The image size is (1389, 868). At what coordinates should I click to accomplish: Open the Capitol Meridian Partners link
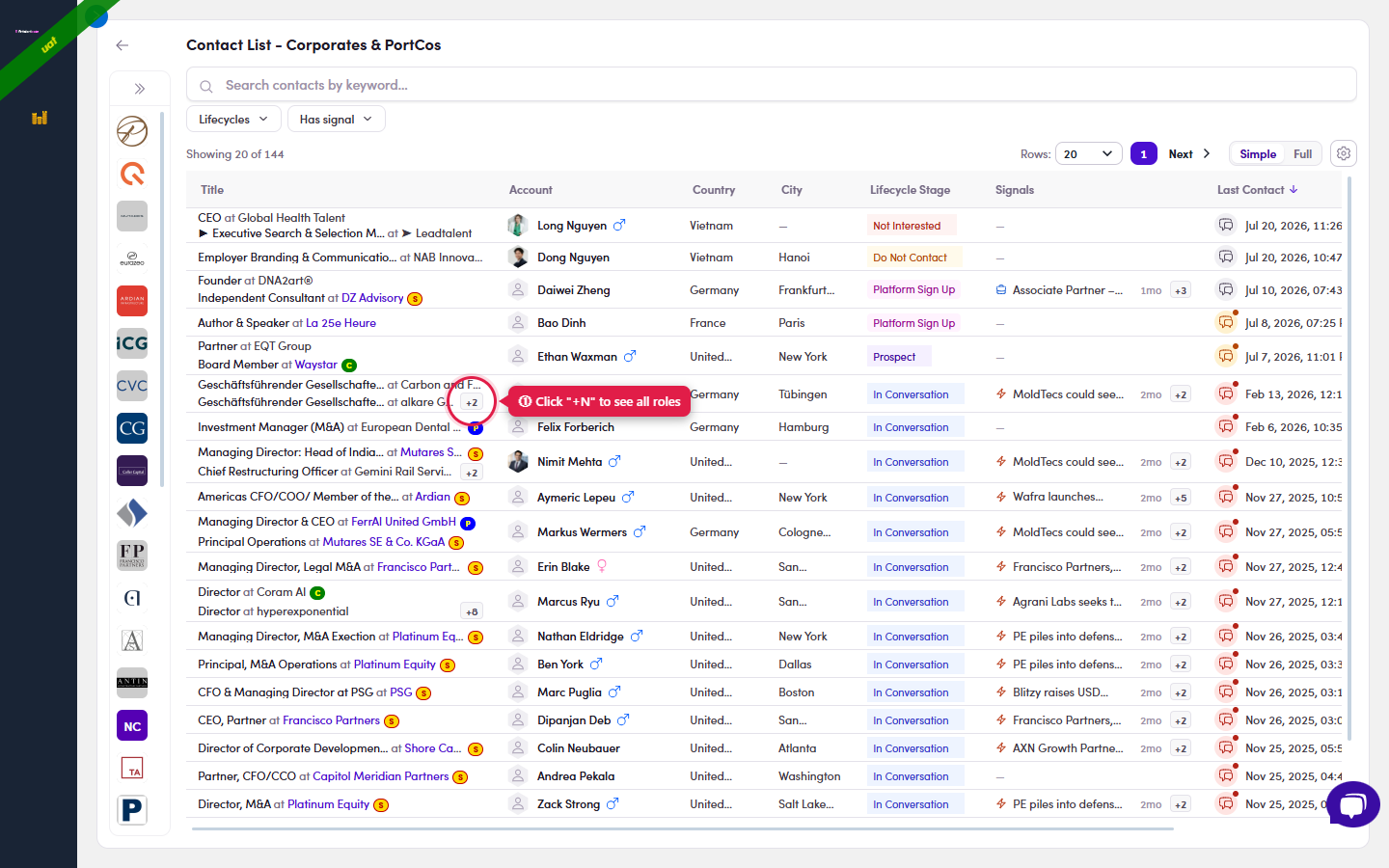click(381, 776)
